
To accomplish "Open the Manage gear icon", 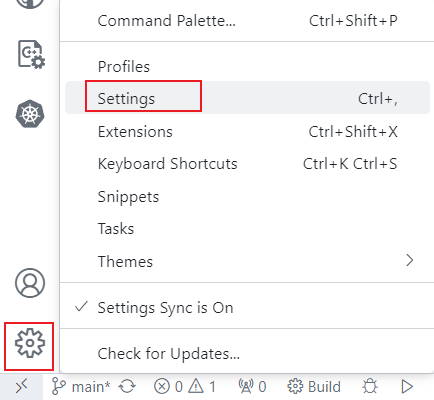I will pyautogui.click(x=30, y=343).
